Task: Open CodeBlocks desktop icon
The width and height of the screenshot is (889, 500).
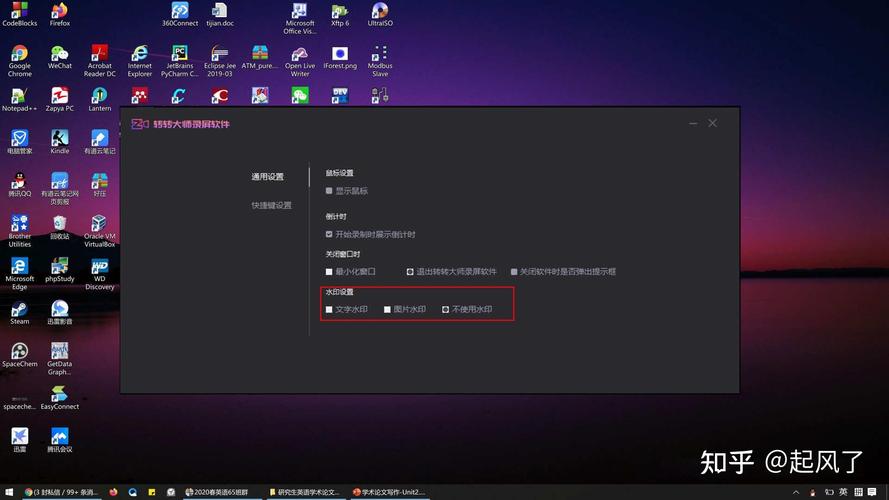Action: coord(20,14)
